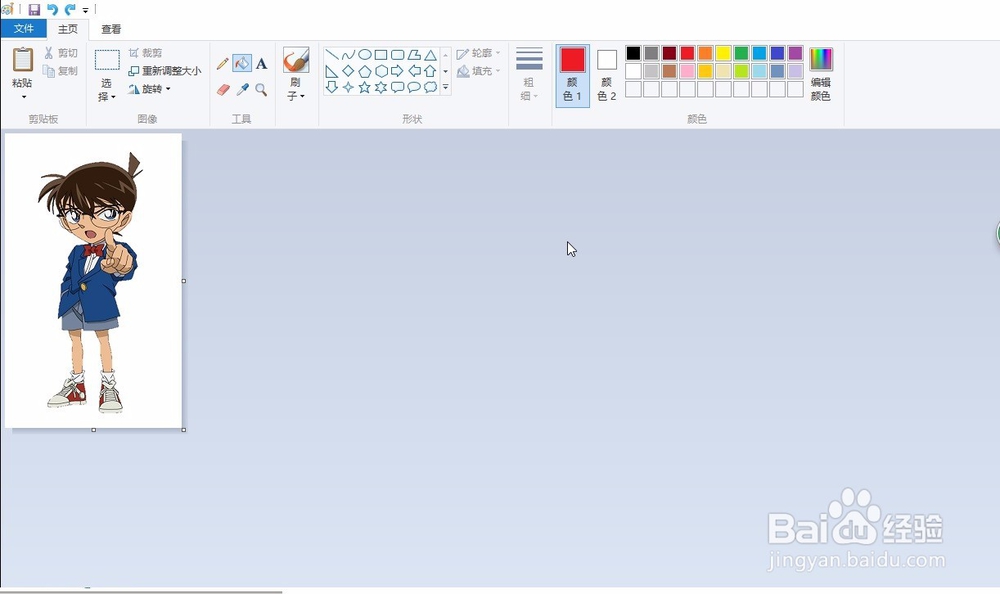Choose the Triangle shape
The width and height of the screenshot is (1000, 594).
pyautogui.click(x=431, y=55)
